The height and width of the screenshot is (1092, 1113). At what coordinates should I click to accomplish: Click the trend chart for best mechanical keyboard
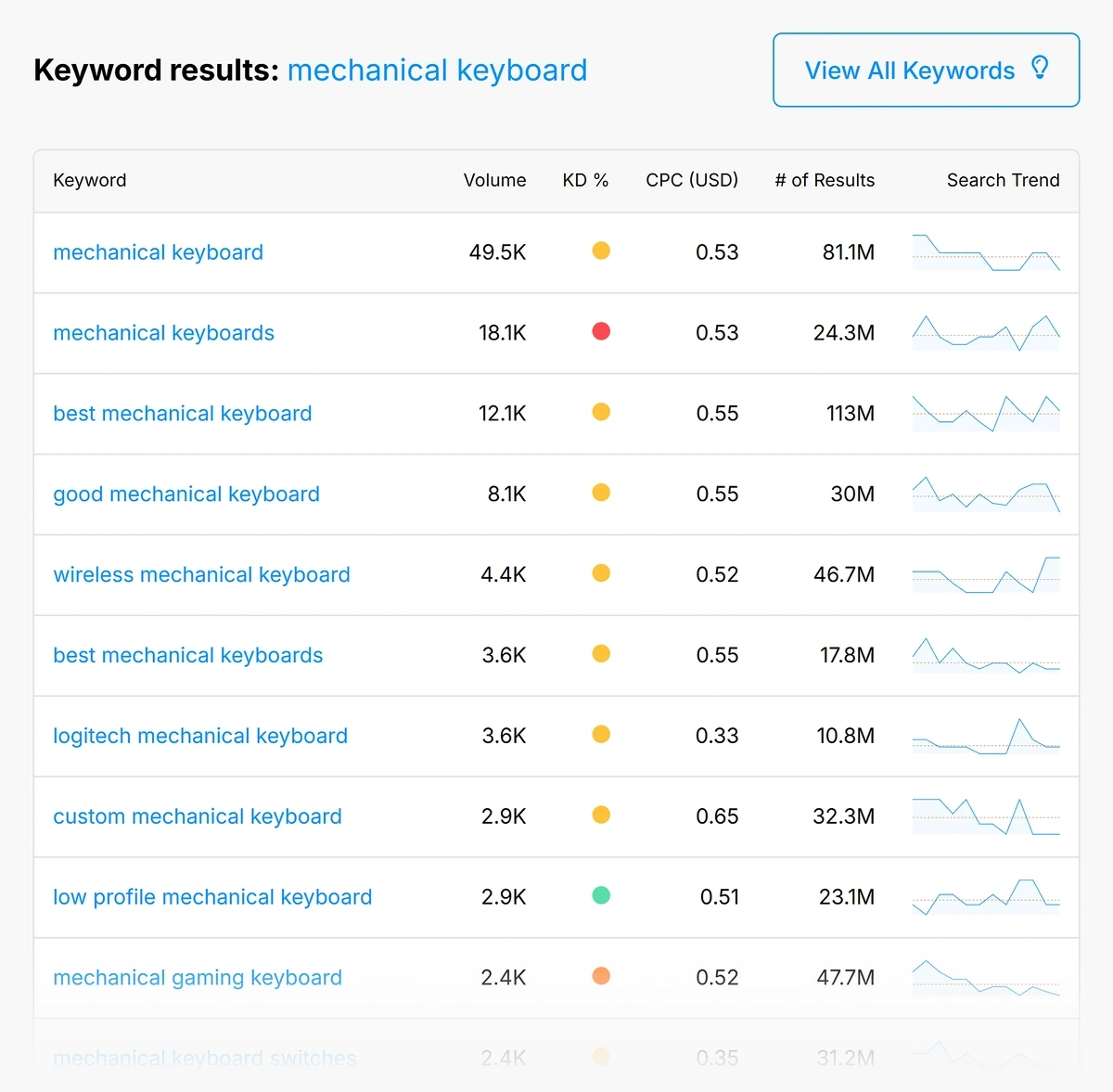pyautogui.click(x=986, y=413)
